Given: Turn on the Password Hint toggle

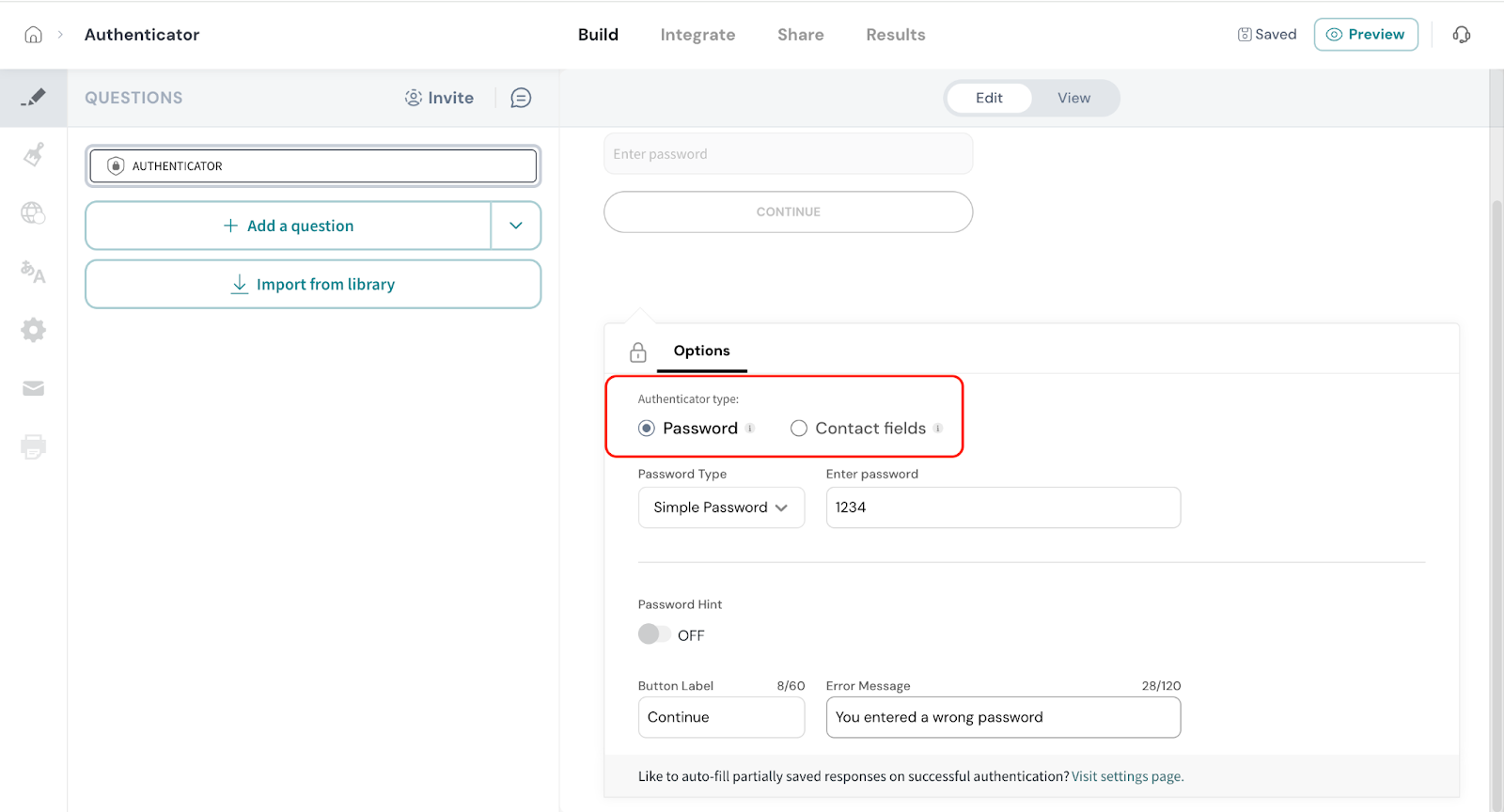Looking at the screenshot, I should point(654,634).
